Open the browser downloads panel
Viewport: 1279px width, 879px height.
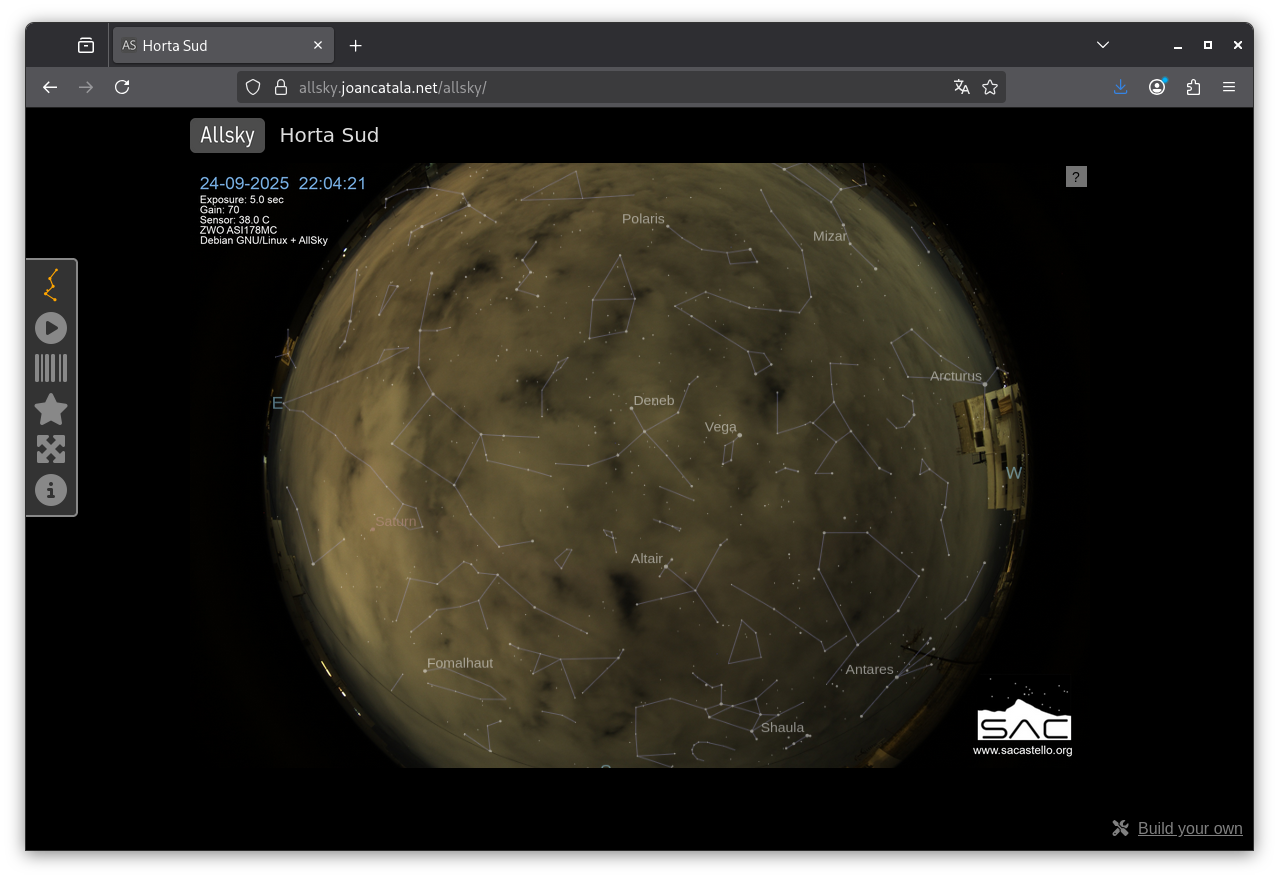pos(1120,87)
